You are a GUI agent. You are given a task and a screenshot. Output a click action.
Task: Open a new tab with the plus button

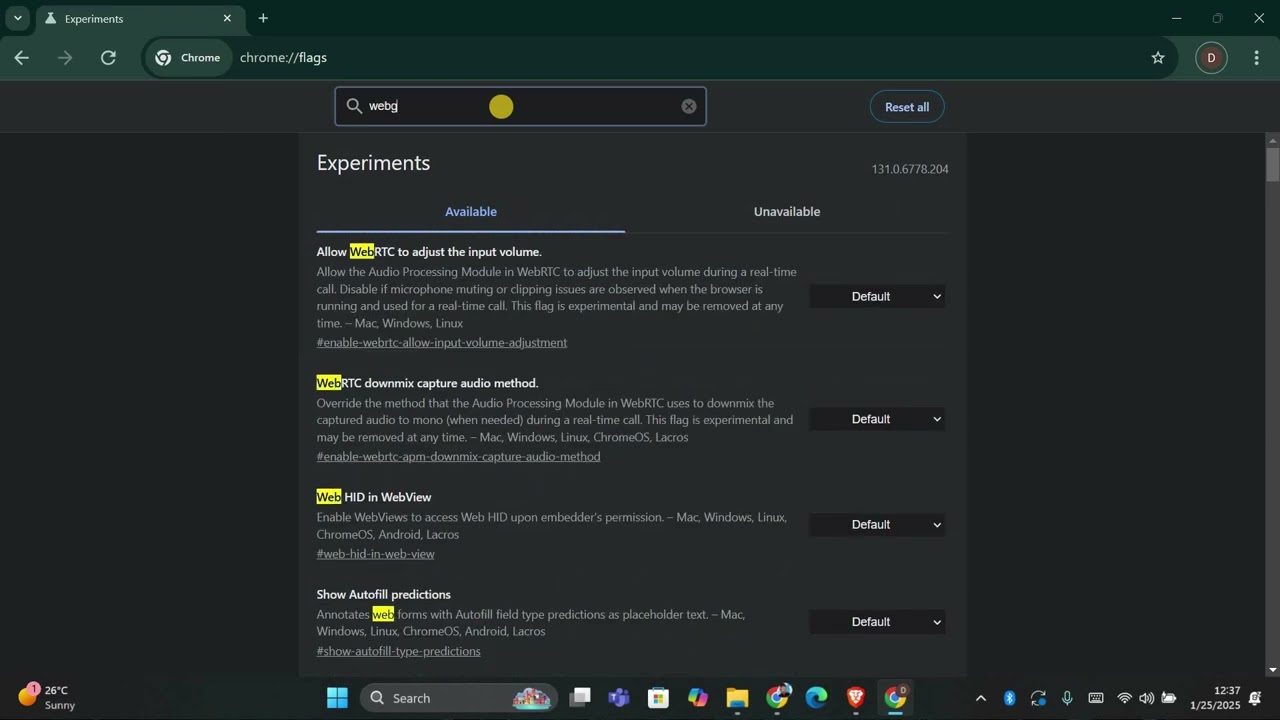click(x=263, y=18)
